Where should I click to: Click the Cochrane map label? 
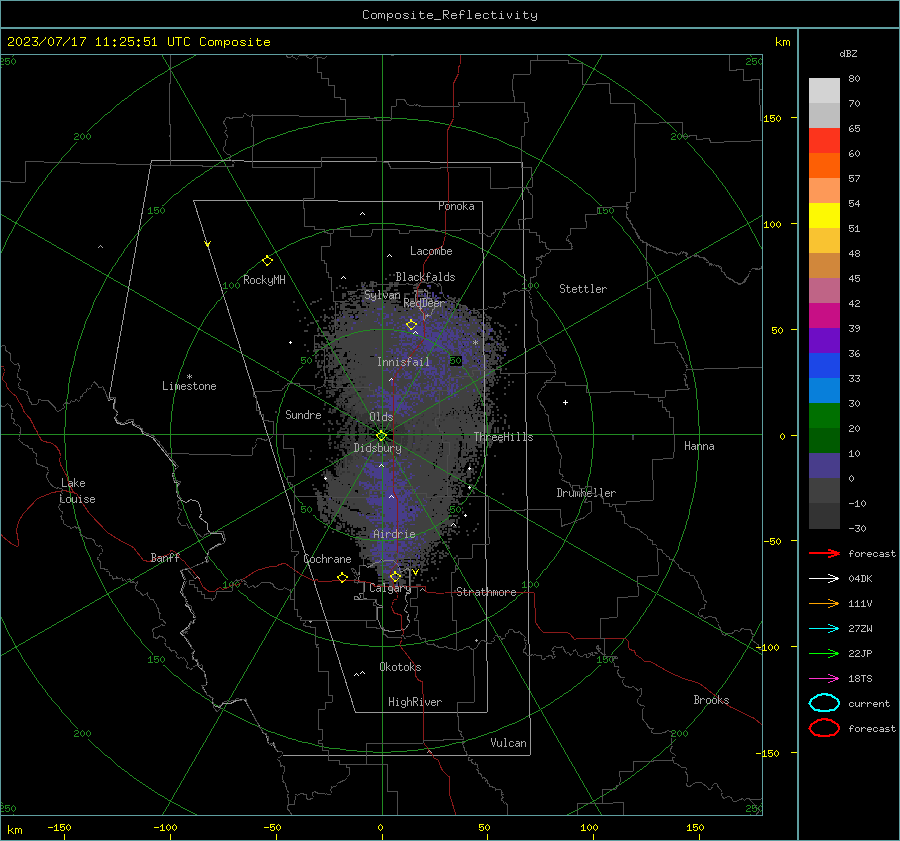pyautogui.click(x=327, y=559)
